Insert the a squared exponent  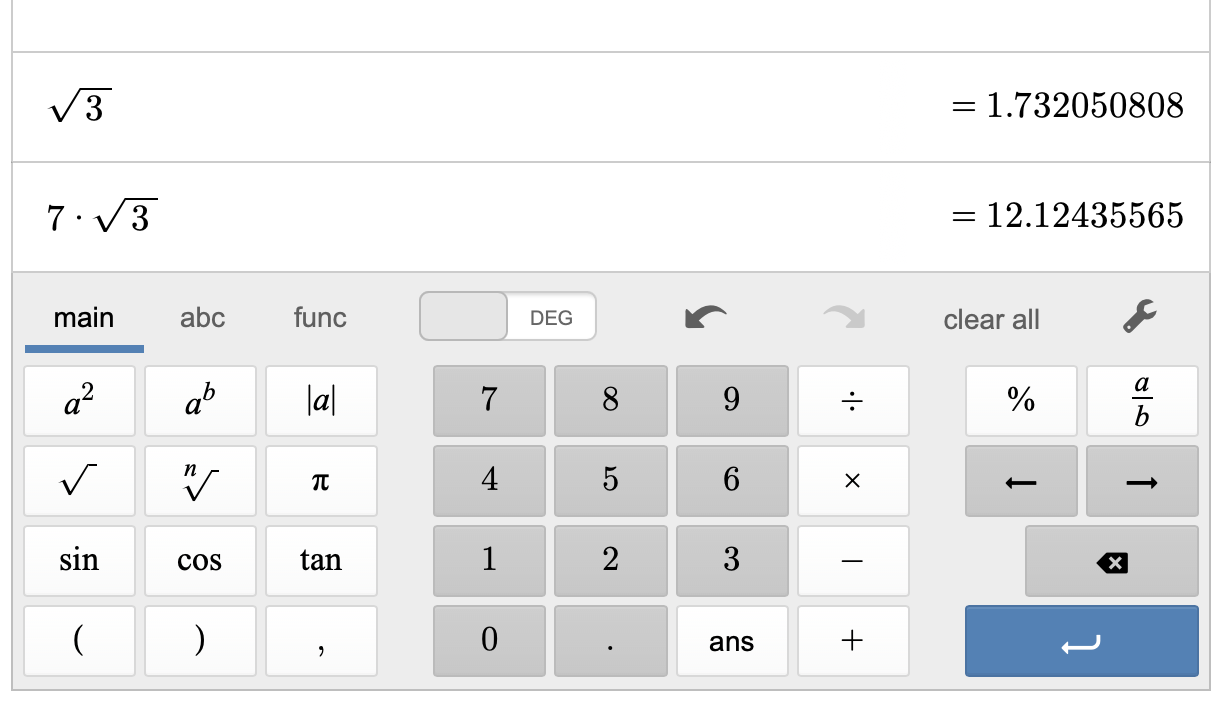(x=79, y=401)
